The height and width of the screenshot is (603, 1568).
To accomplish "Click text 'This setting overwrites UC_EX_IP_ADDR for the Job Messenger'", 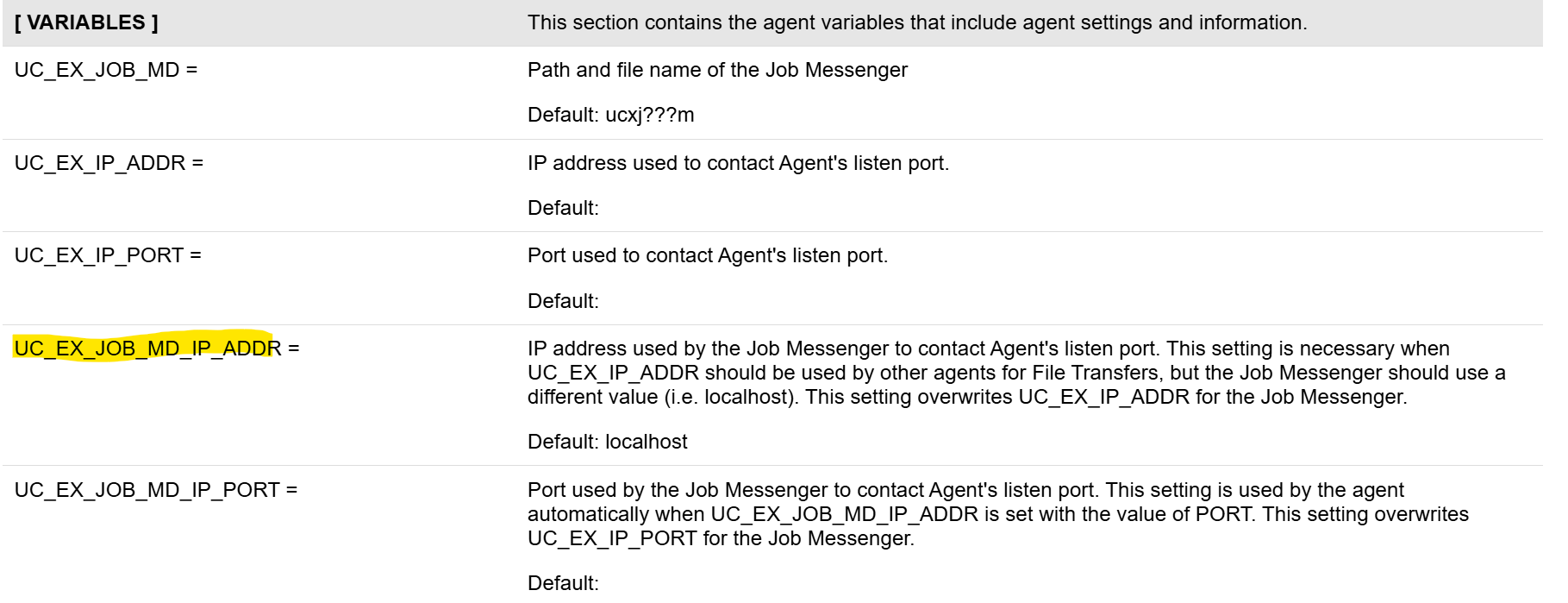I will click(x=1106, y=397).
